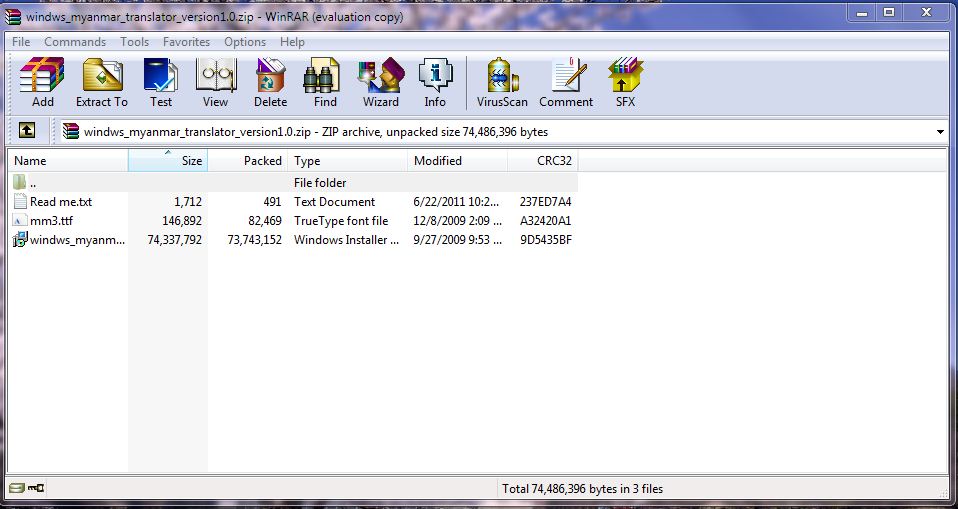Minimize the WinRAR window
Screen dimensions: 958x509
pos(863,13)
